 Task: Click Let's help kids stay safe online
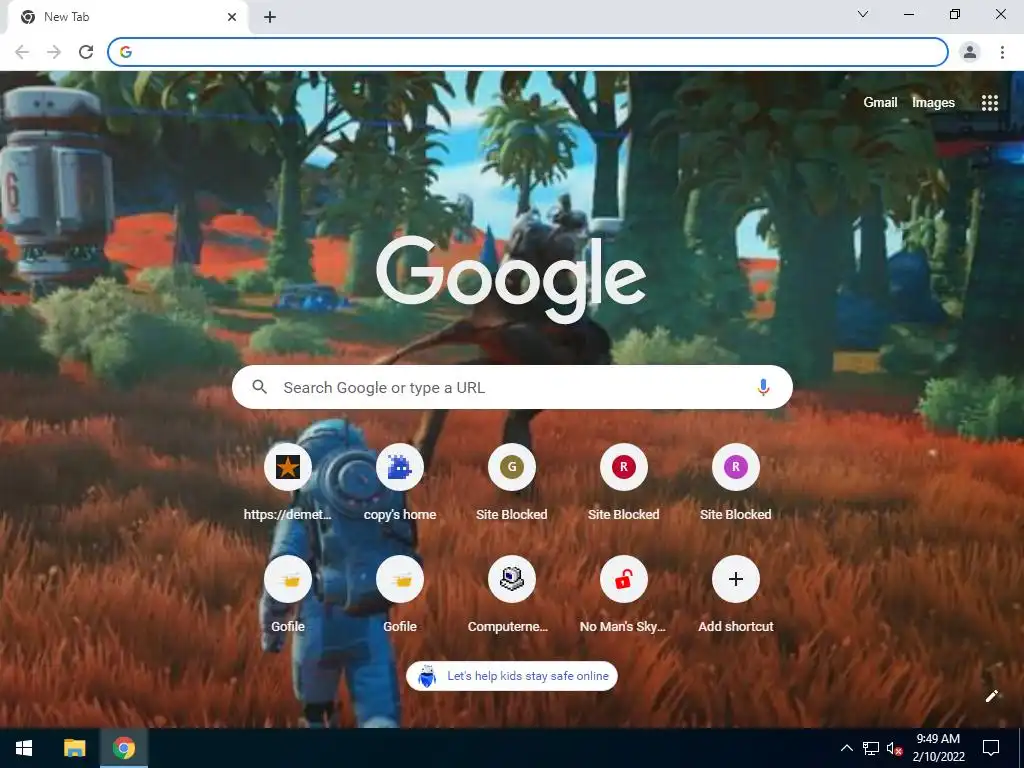coord(511,676)
